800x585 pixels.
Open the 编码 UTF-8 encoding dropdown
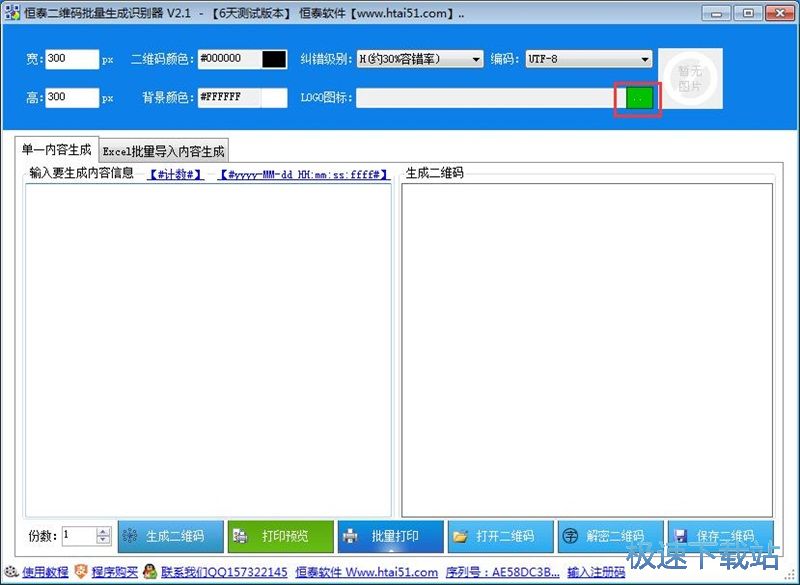tap(589, 59)
